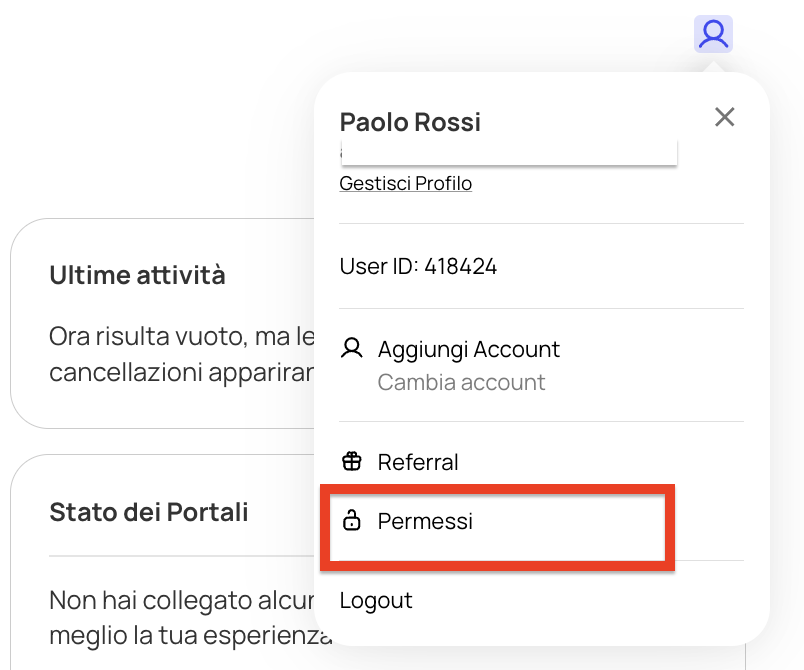Open the Gestisci Profilo link
Image resolution: width=804 pixels, height=670 pixels.
[x=406, y=183]
